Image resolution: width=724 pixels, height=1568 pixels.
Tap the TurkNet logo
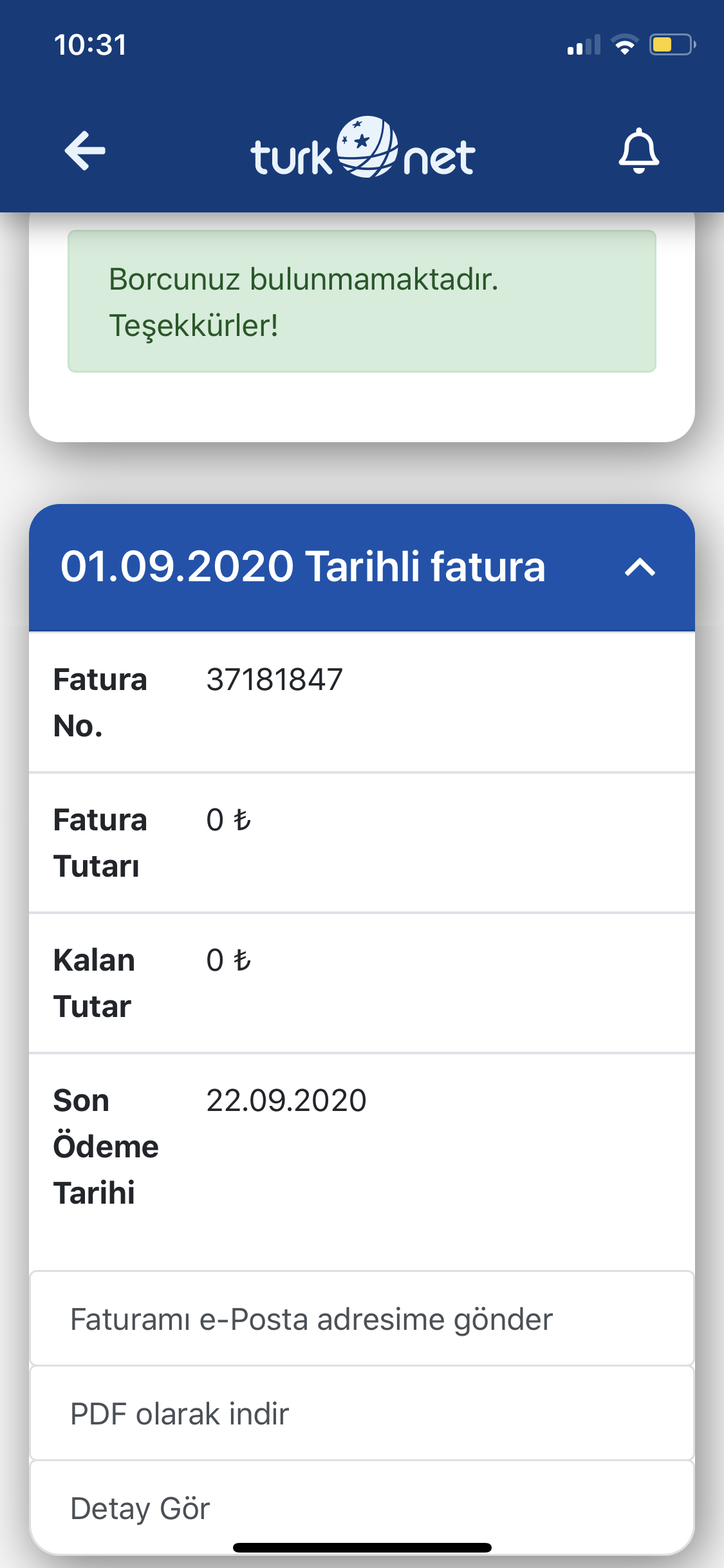(362, 147)
